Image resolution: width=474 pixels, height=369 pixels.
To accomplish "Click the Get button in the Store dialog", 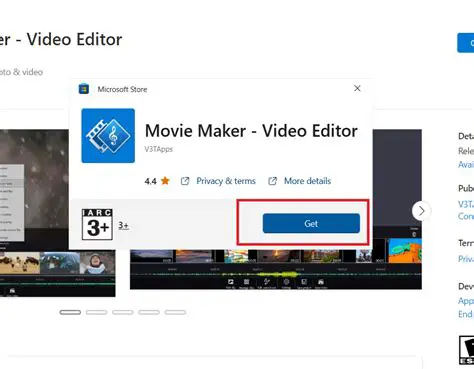I will [311, 223].
